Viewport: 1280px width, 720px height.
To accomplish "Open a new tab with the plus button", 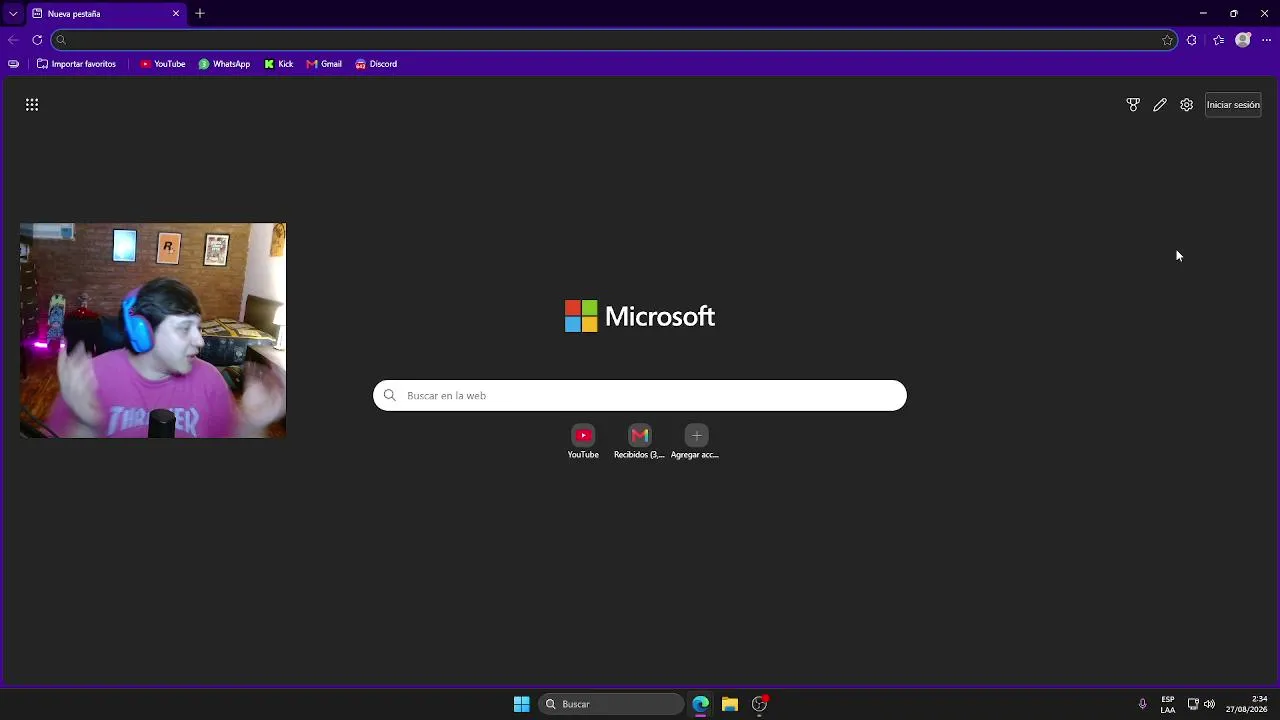I will (x=200, y=14).
